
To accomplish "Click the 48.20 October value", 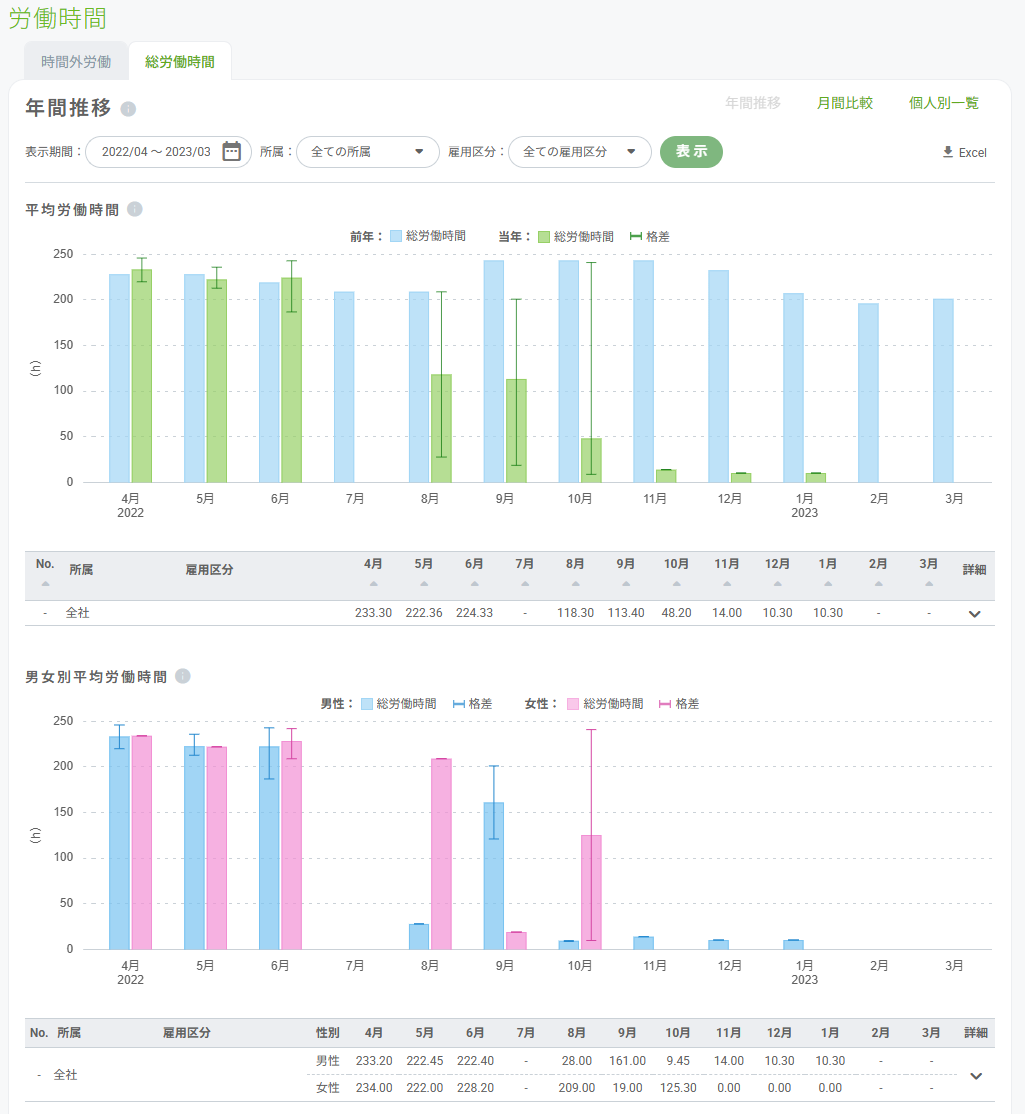I will (676, 612).
